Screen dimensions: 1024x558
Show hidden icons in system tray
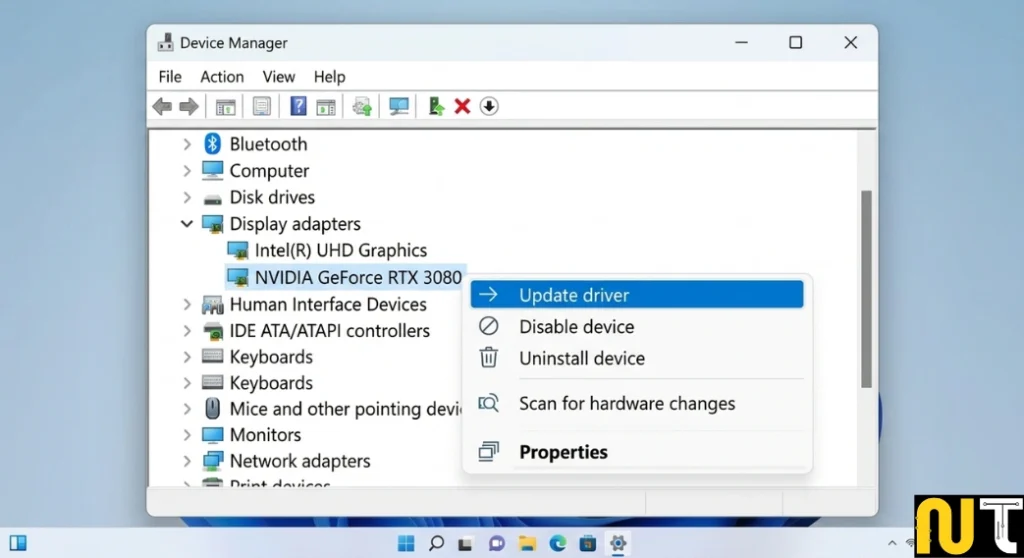891,543
